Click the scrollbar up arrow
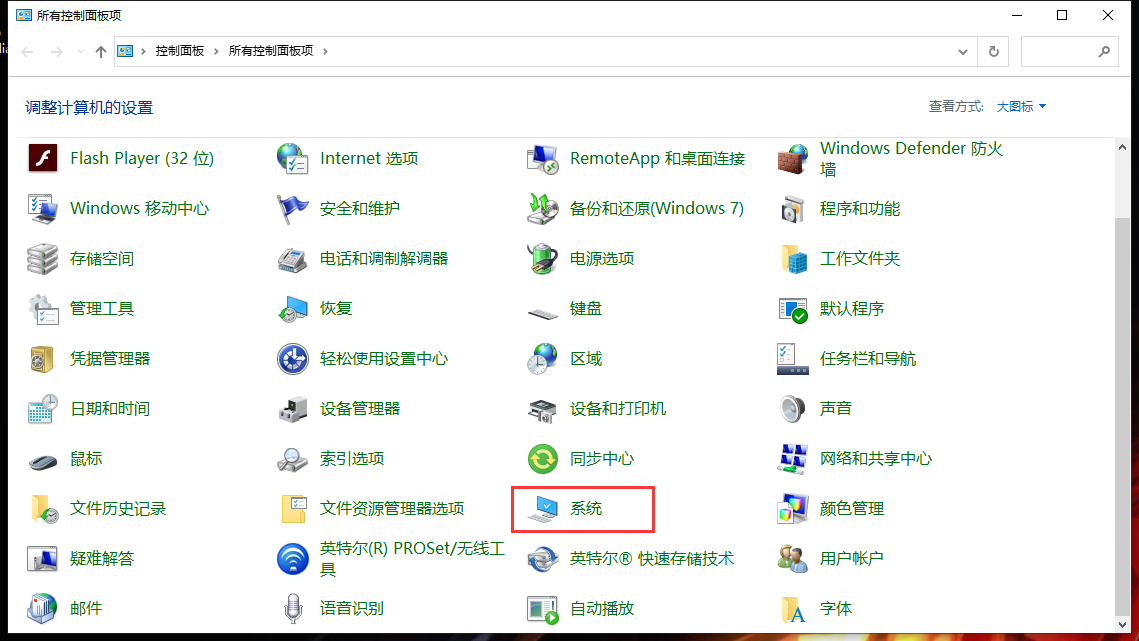The image size is (1139, 641). [x=1122, y=148]
